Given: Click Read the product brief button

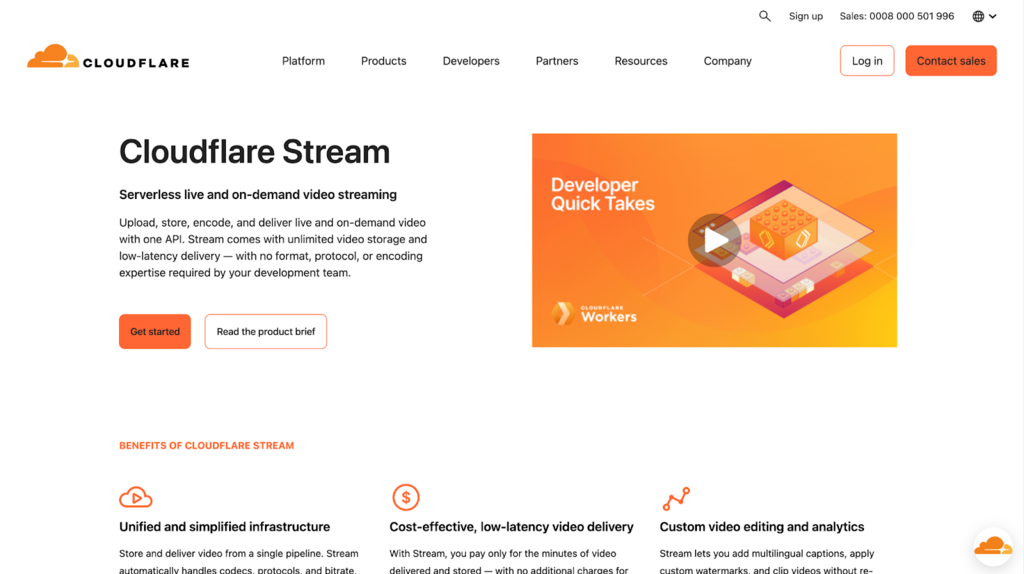Looking at the screenshot, I should pos(266,332).
